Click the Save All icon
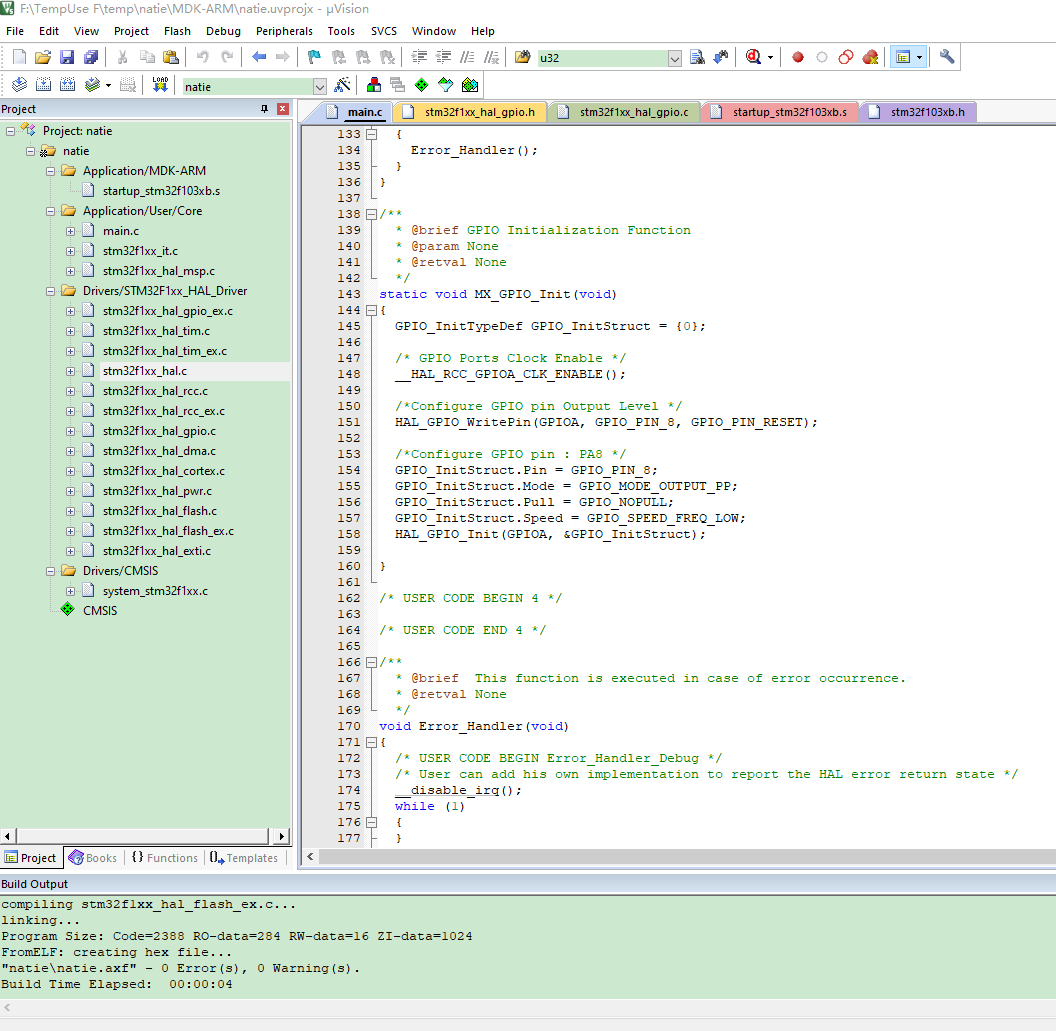The width and height of the screenshot is (1056, 1031). 90,58
